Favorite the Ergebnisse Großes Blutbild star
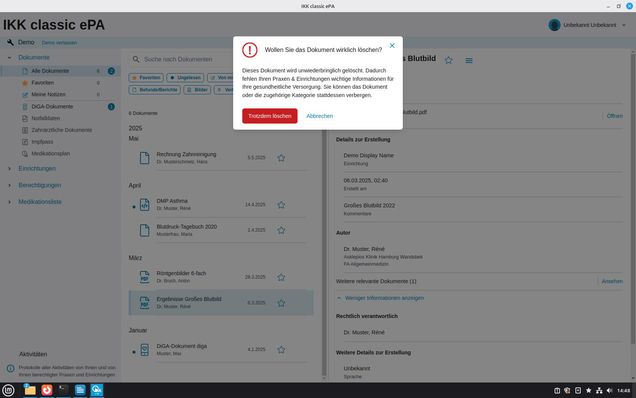This screenshot has width=636, height=398. 281,303
